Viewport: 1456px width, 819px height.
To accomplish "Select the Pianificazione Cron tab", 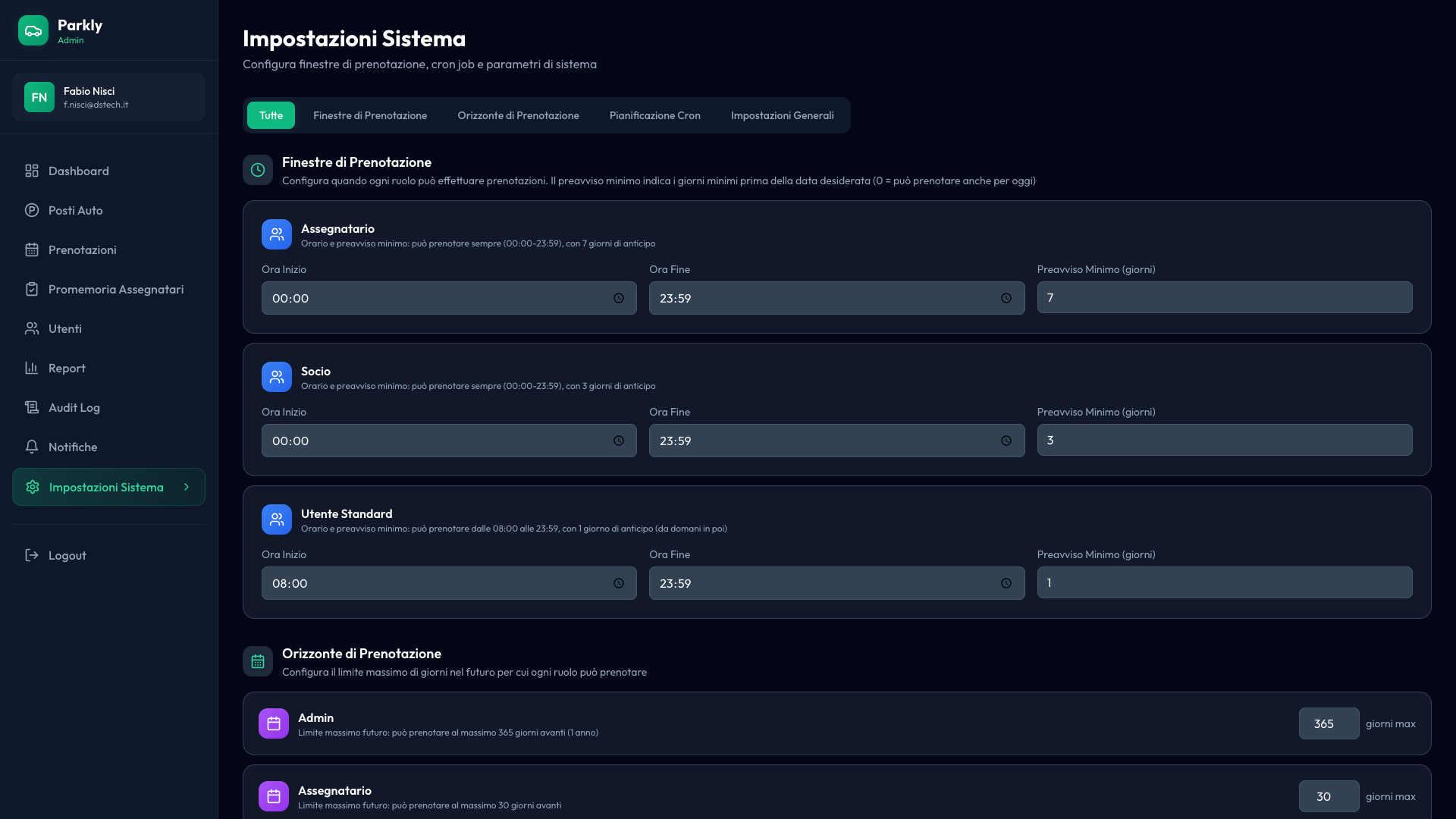I will (x=654, y=115).
